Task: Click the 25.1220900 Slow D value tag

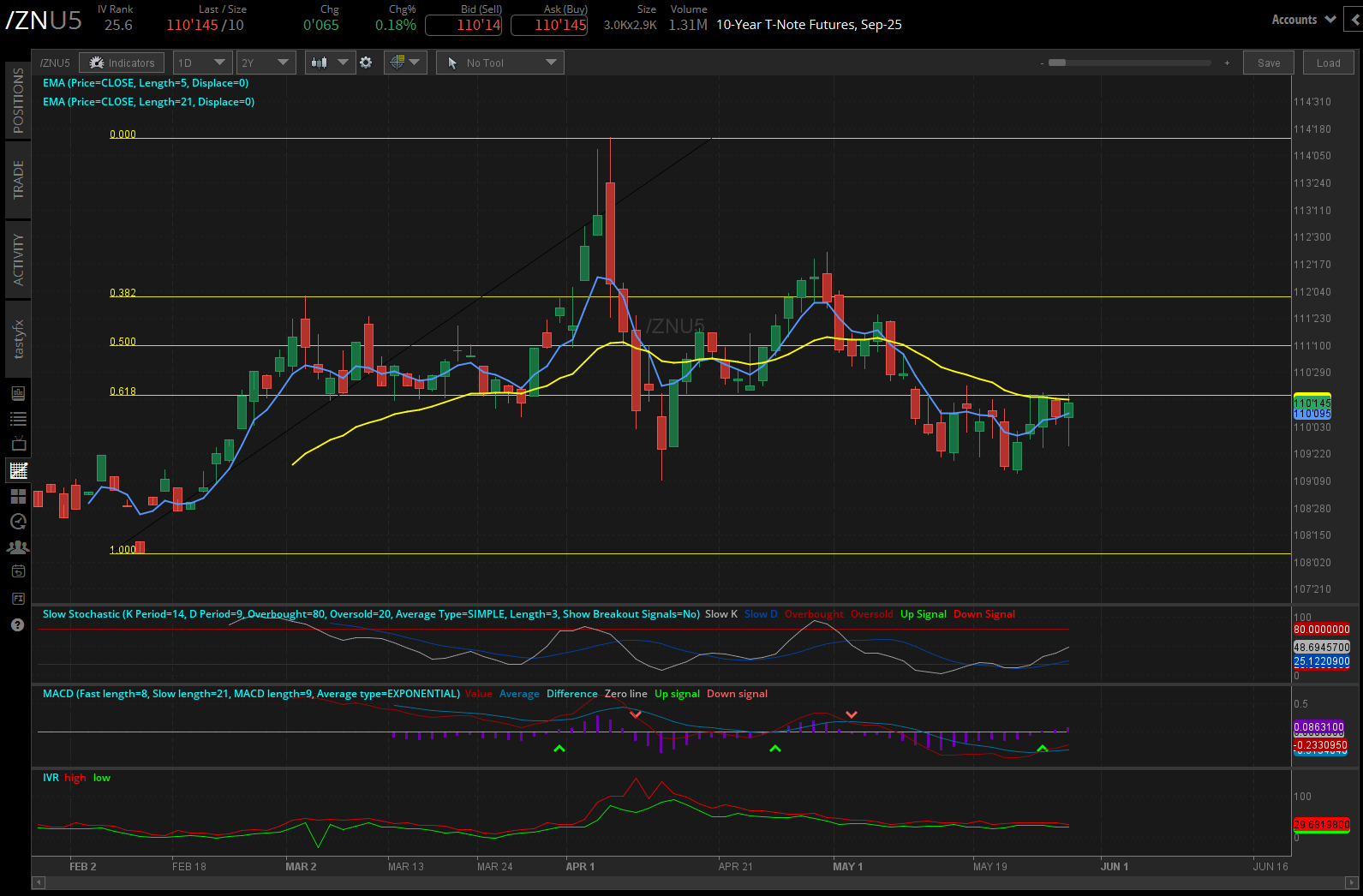Action: pyautogui.click(x=1321, y=661)
